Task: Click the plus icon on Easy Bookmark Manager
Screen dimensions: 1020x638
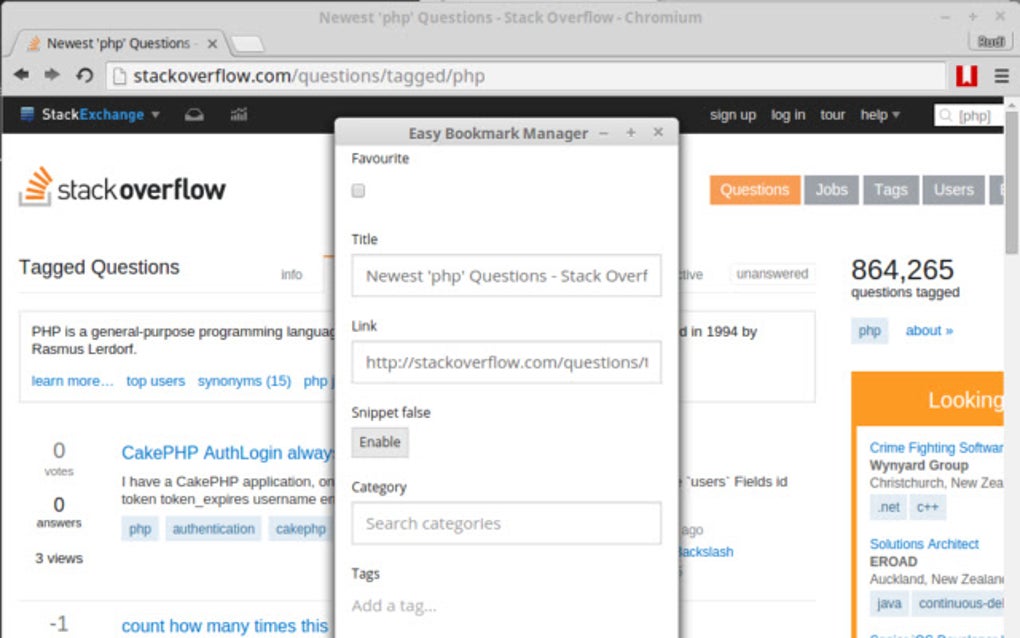Action: coord(630,131)
